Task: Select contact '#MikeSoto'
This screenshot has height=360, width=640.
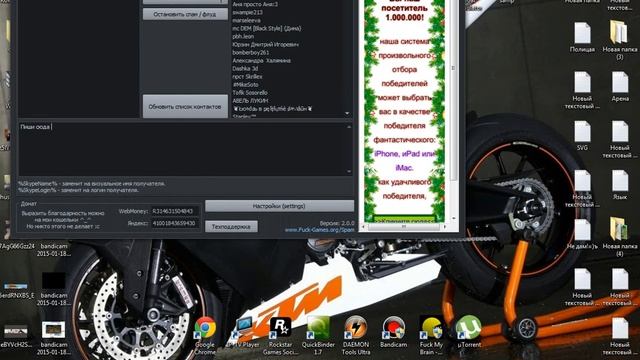Action: point(245,84)
